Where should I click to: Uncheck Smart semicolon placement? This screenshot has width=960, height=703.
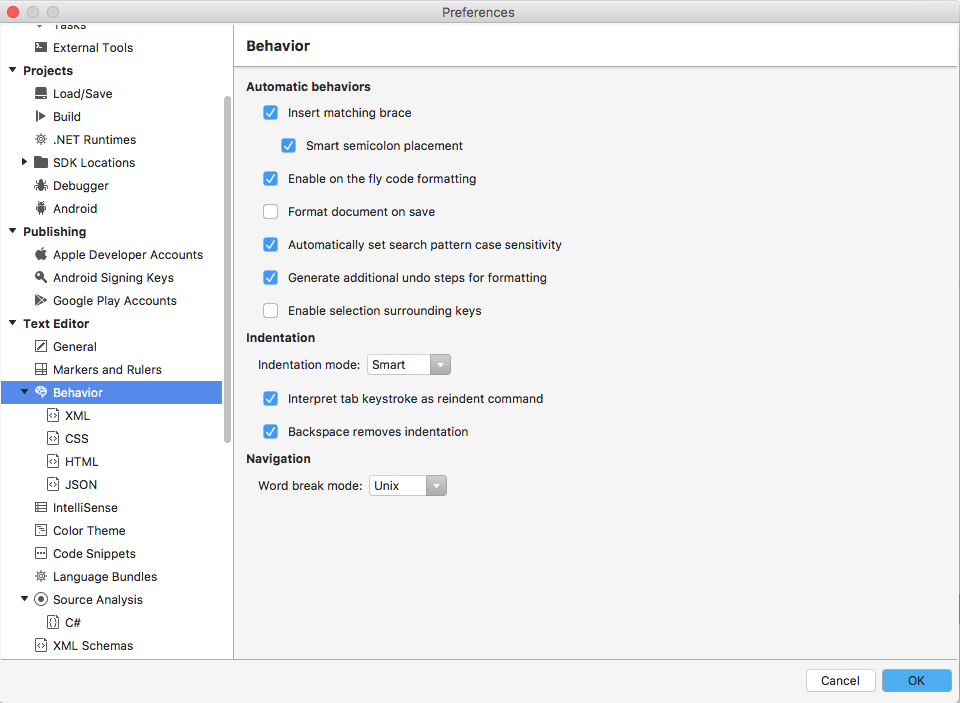tap(288, 145)
